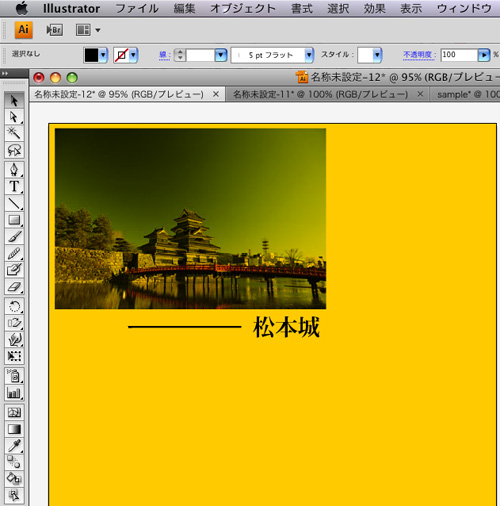Select the Gradient tool
500x506 pixels.
tap(14, 429)
